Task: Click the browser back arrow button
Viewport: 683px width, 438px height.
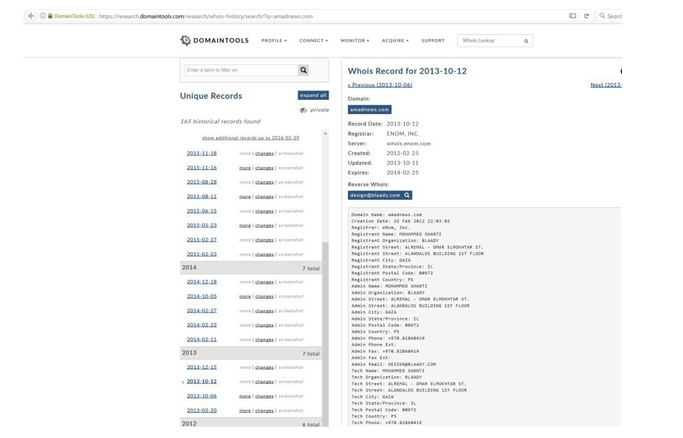Action: (30, 16)
